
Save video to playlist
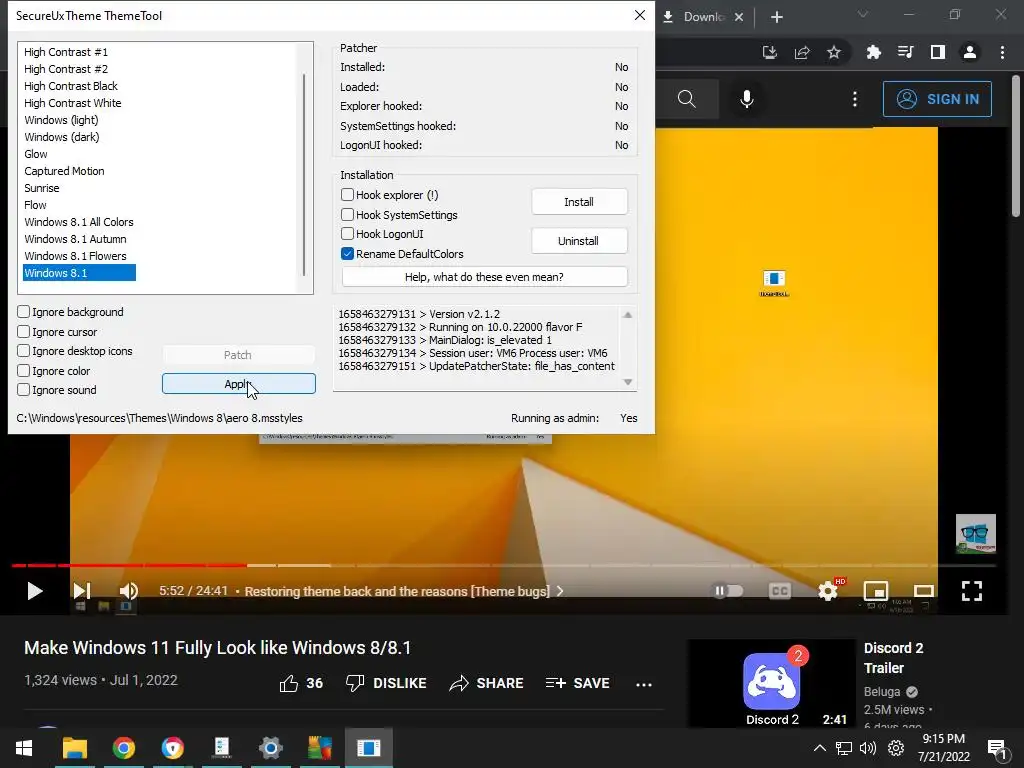point(578,683)
